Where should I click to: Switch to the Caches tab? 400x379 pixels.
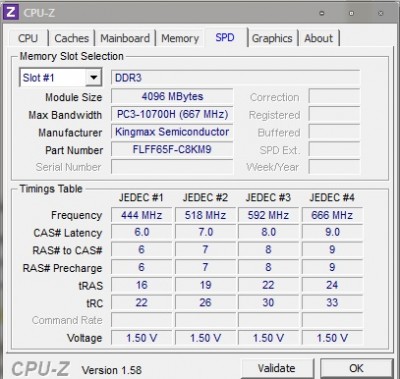tap(71, 38)
